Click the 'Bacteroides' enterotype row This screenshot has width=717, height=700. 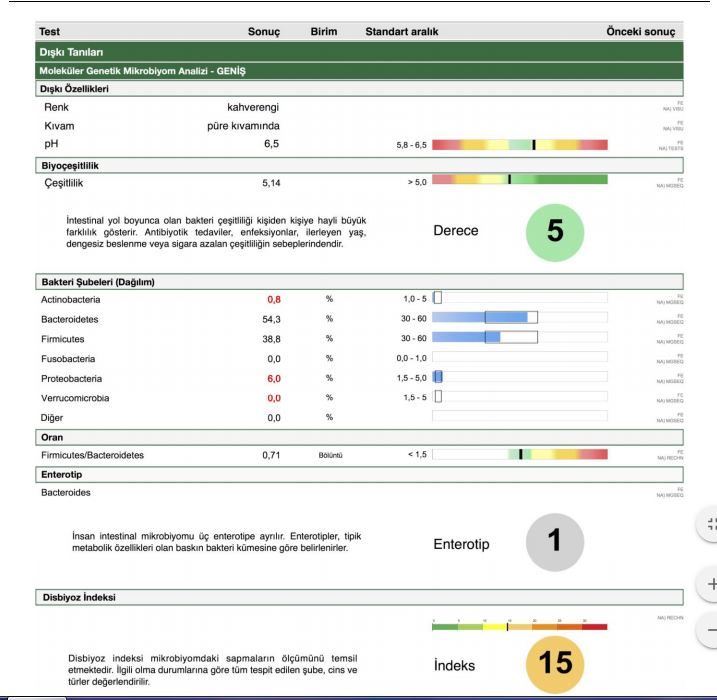coord(66,492)
